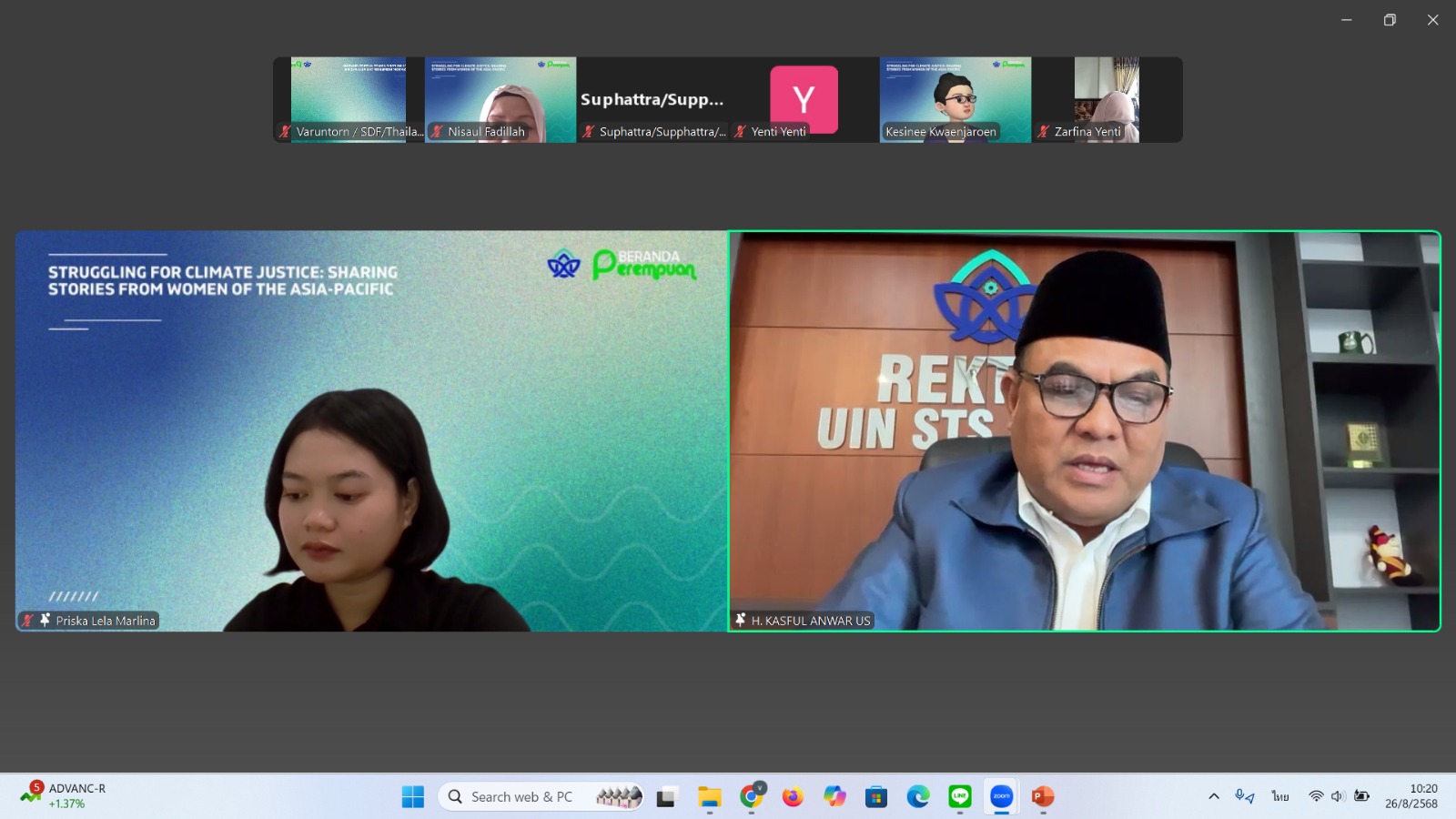Click the muted mic icon on Nisaul Fadillah
The image size is (1456, 819).
(x=437, y=132)
